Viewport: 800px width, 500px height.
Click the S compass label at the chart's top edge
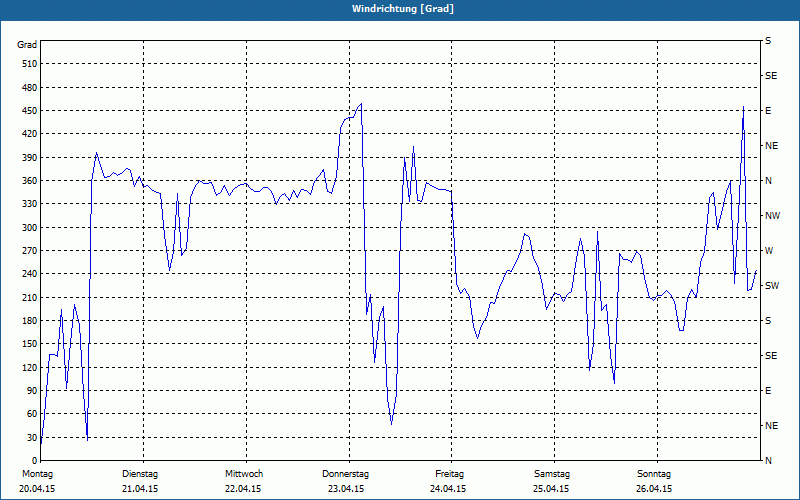coord(768,41)
